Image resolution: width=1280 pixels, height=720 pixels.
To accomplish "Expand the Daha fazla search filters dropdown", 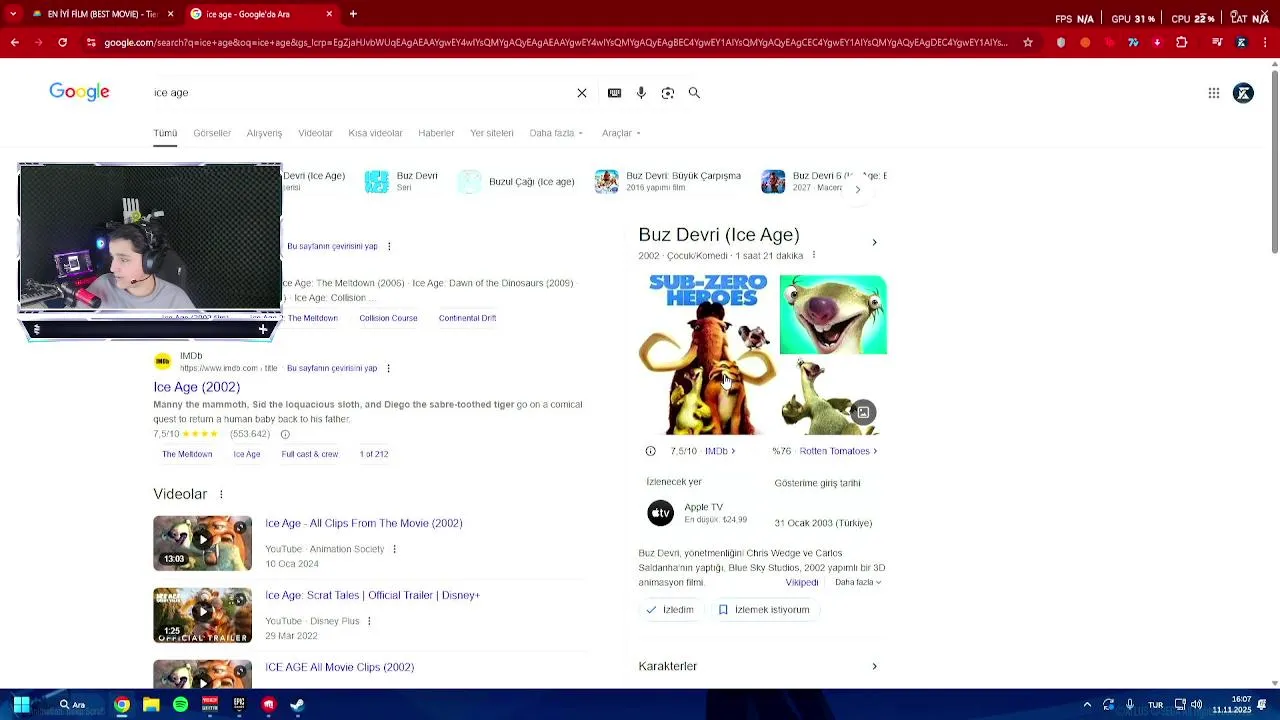I will (556, 133).
